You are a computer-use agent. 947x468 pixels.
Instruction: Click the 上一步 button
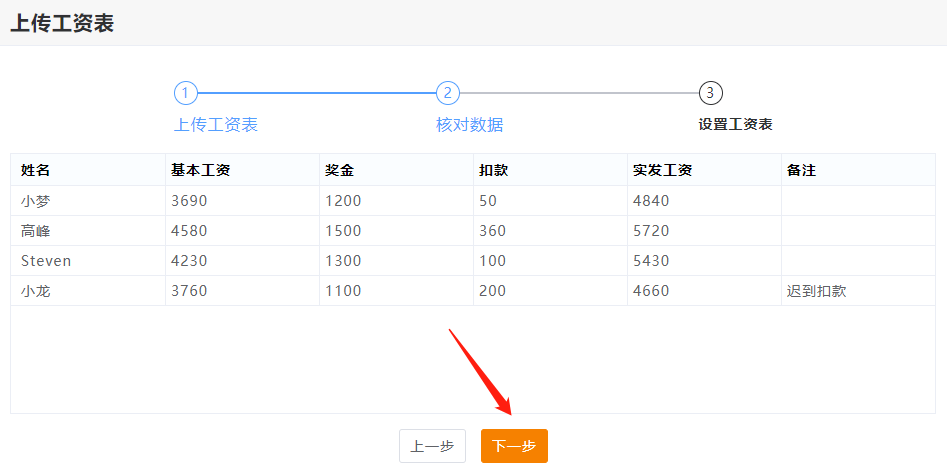(x=432, y=446)
